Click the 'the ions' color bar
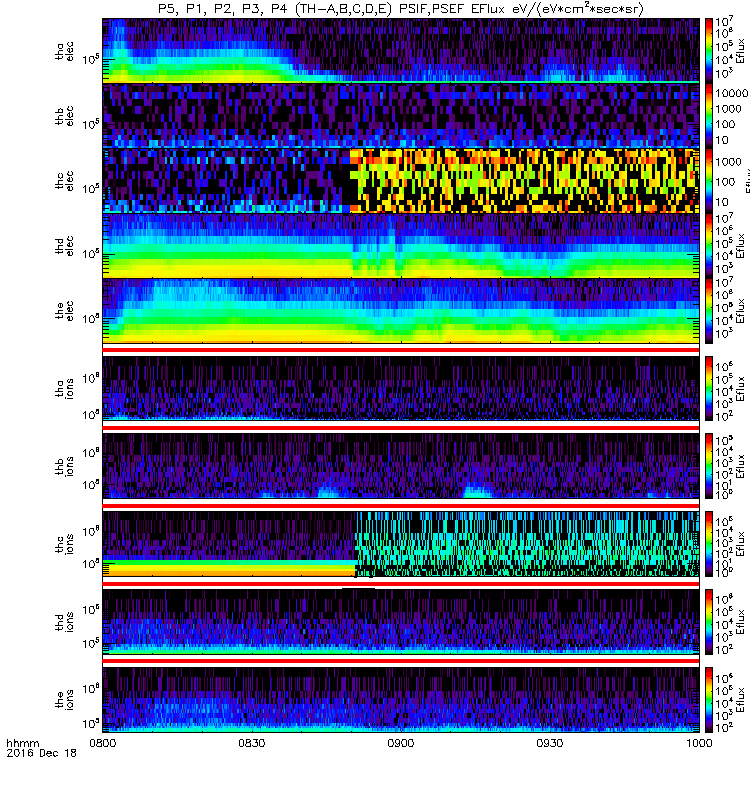Screen dimensions: 750x800 (709, 700)
